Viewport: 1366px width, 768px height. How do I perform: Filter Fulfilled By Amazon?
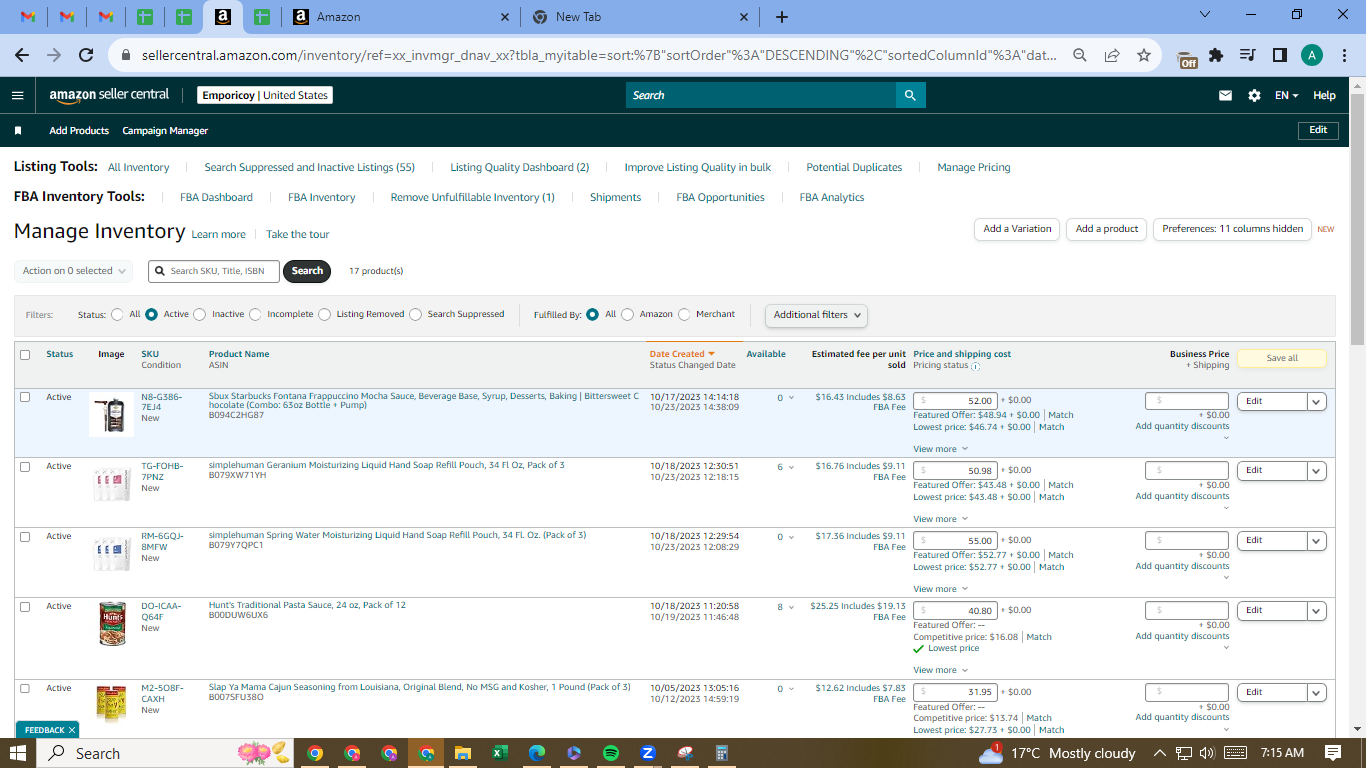coord(628,314)
